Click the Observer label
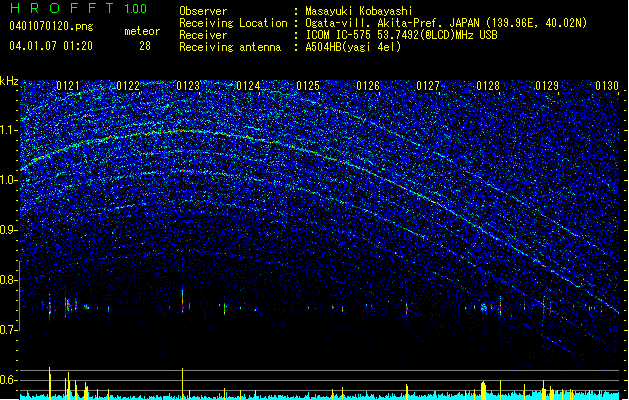The height and width of the screenshot is (400, 629). 203,11
